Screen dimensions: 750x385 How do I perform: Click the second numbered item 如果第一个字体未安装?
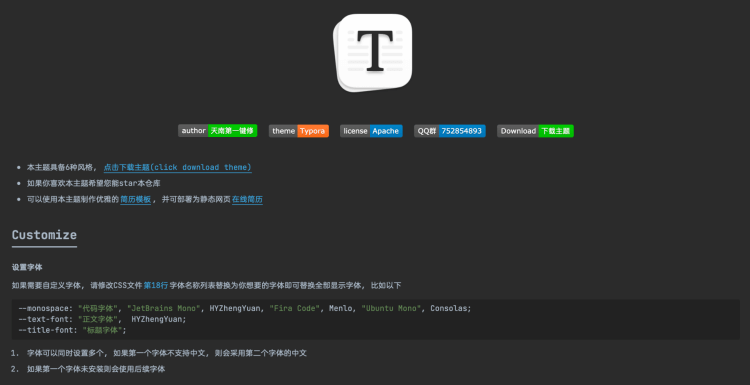pos(96,369)
